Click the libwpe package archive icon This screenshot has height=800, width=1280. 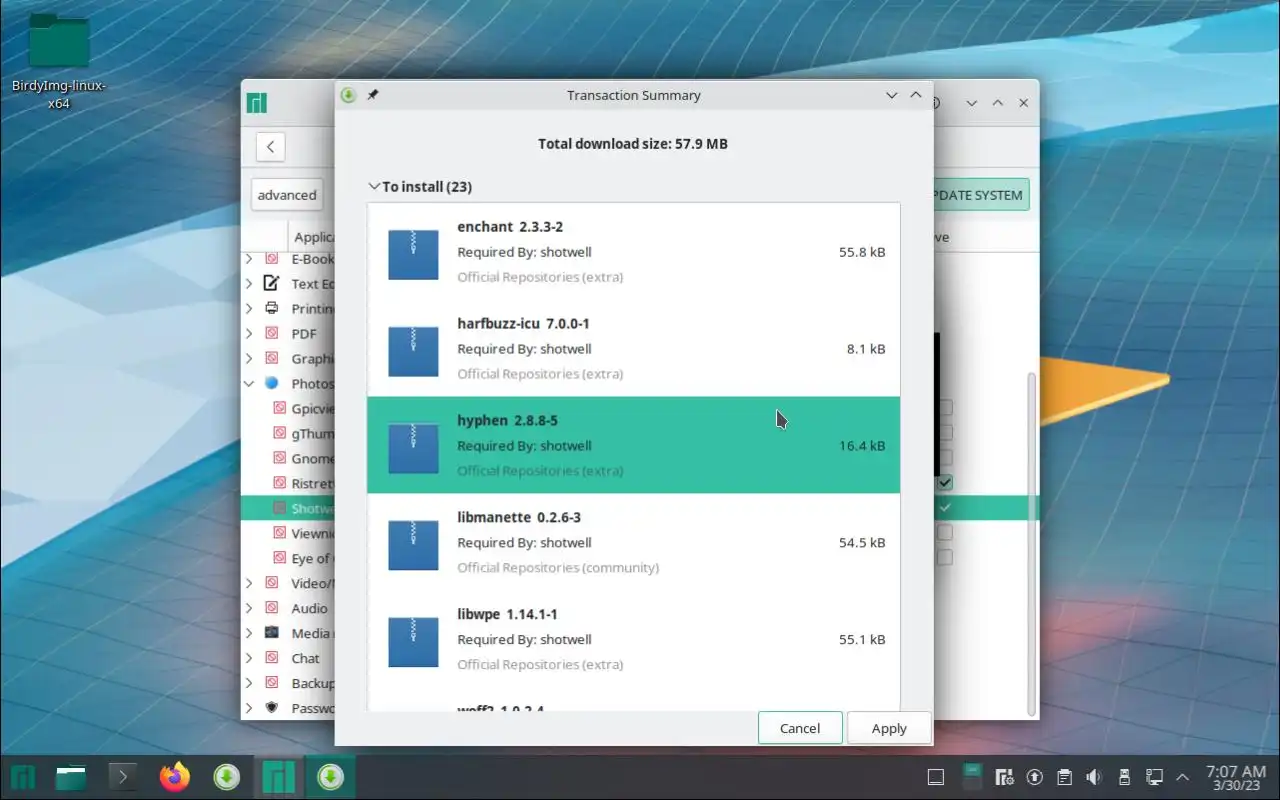point(413,642)
